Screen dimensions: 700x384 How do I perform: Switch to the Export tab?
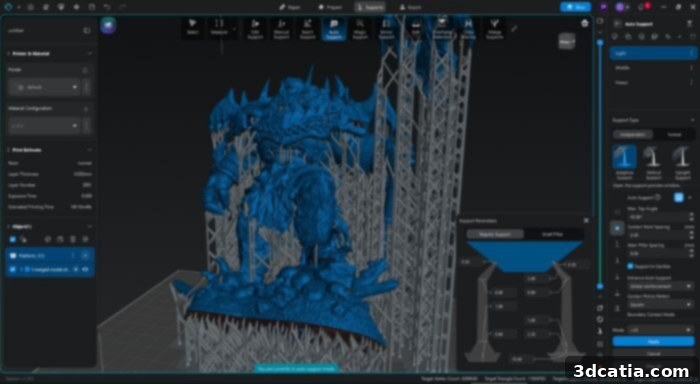[x=410, y=7]
